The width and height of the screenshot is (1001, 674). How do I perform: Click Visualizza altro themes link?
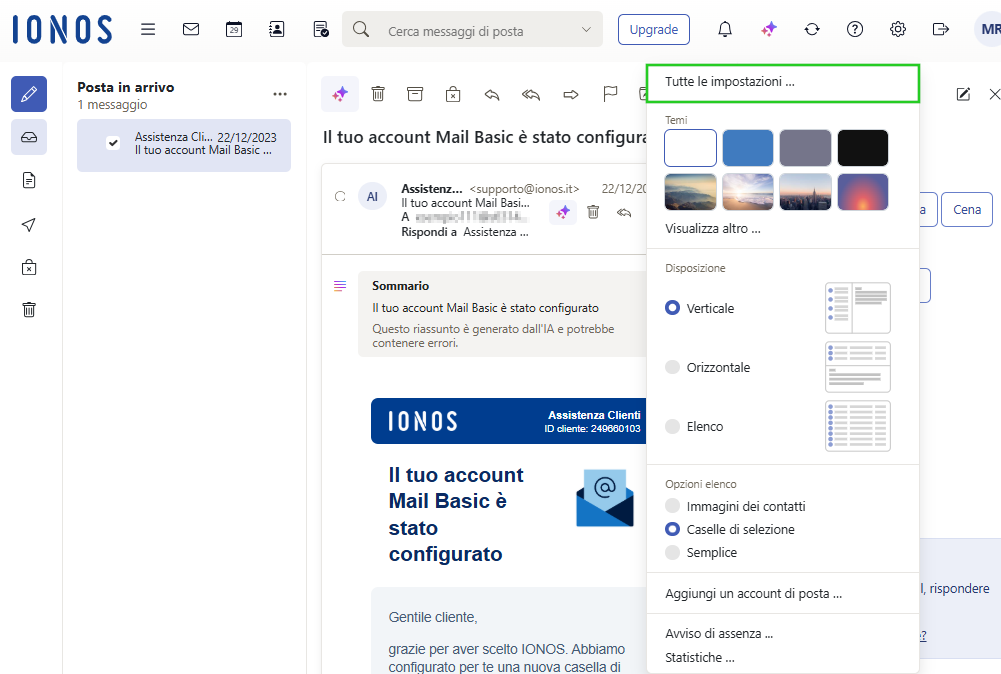click(713, 228)
